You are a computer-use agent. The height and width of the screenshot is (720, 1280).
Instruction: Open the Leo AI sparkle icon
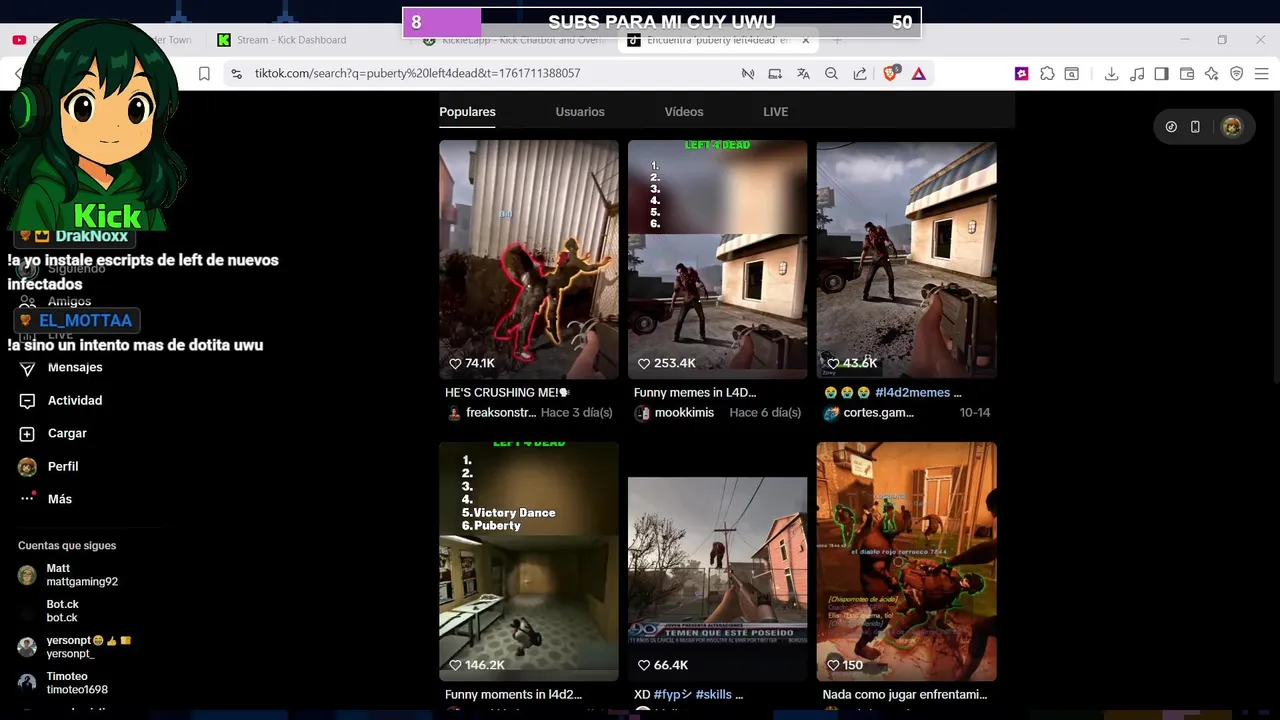pyautogui.click(x=1212, y=73)
